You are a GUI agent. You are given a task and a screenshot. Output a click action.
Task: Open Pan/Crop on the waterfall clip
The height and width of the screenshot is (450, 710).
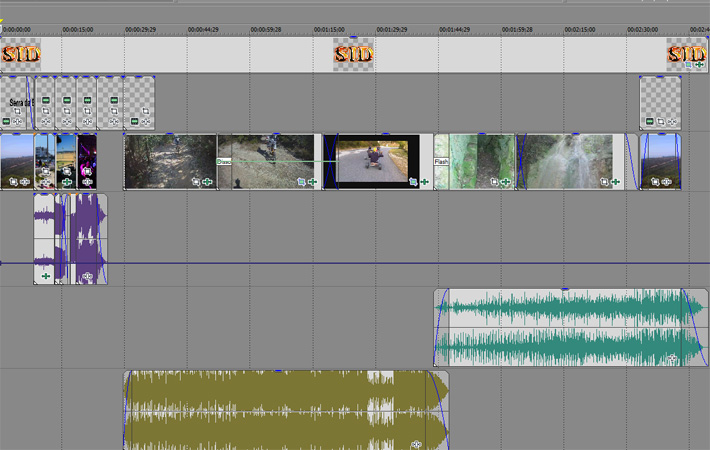pyautogui.click(x=606, y=183)
